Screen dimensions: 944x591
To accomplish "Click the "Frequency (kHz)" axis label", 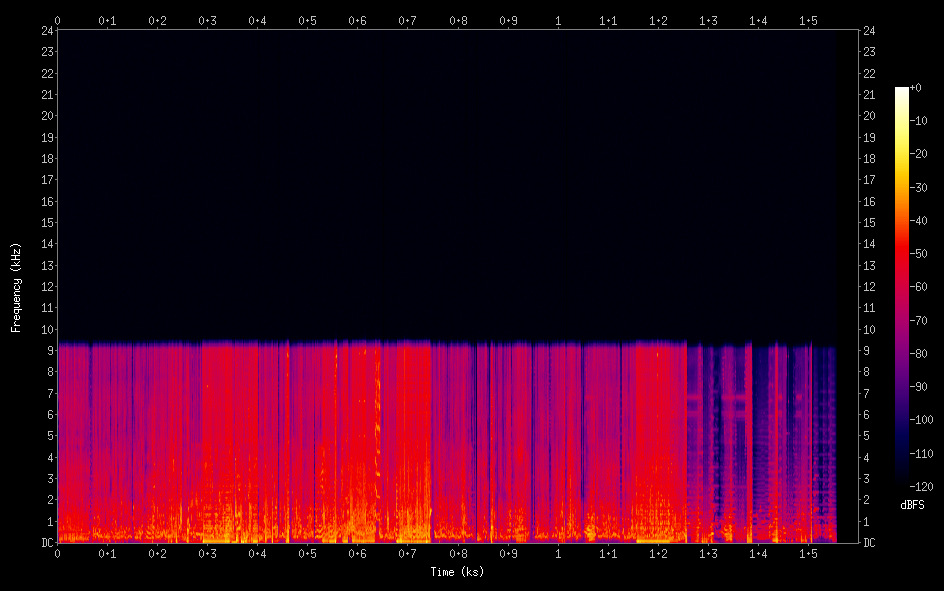I will click(16, 286).
